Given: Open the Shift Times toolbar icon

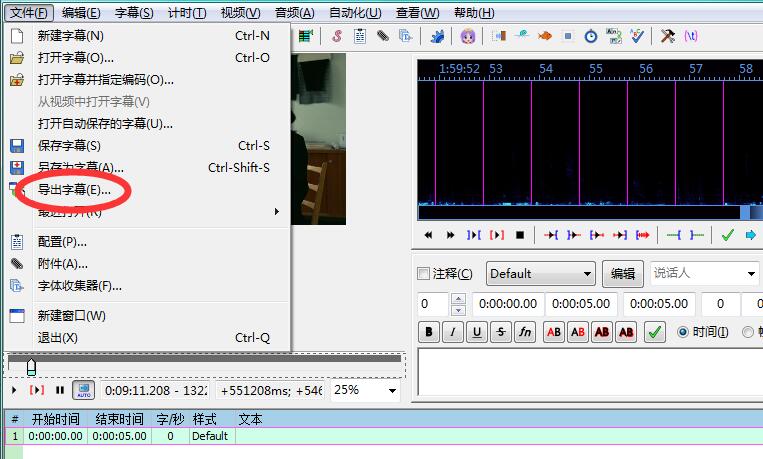Looking at the screenshot, I should pos(499,36).
